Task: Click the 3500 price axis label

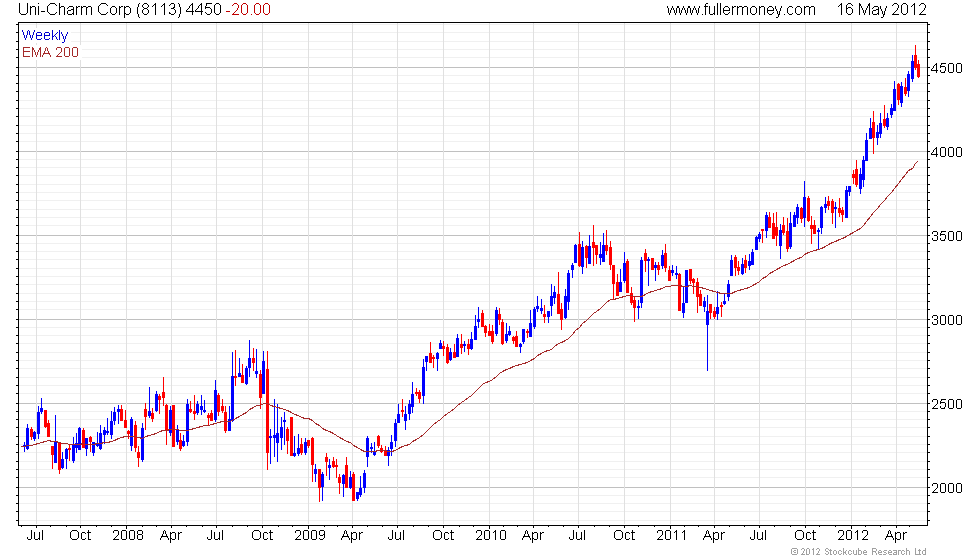Action: pyautogui.click(x=946, y=236)
